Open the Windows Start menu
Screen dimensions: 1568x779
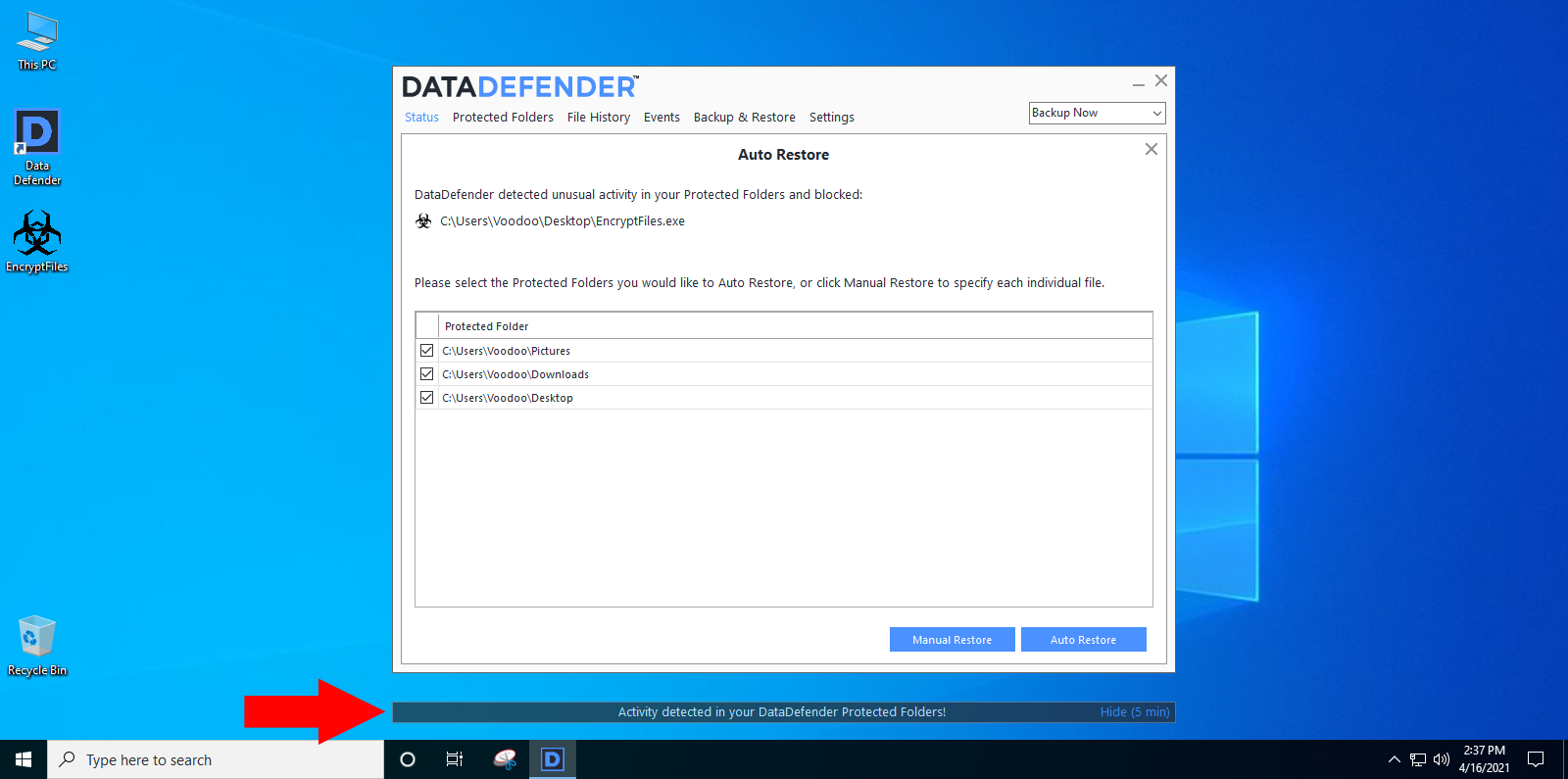[24, 759]
